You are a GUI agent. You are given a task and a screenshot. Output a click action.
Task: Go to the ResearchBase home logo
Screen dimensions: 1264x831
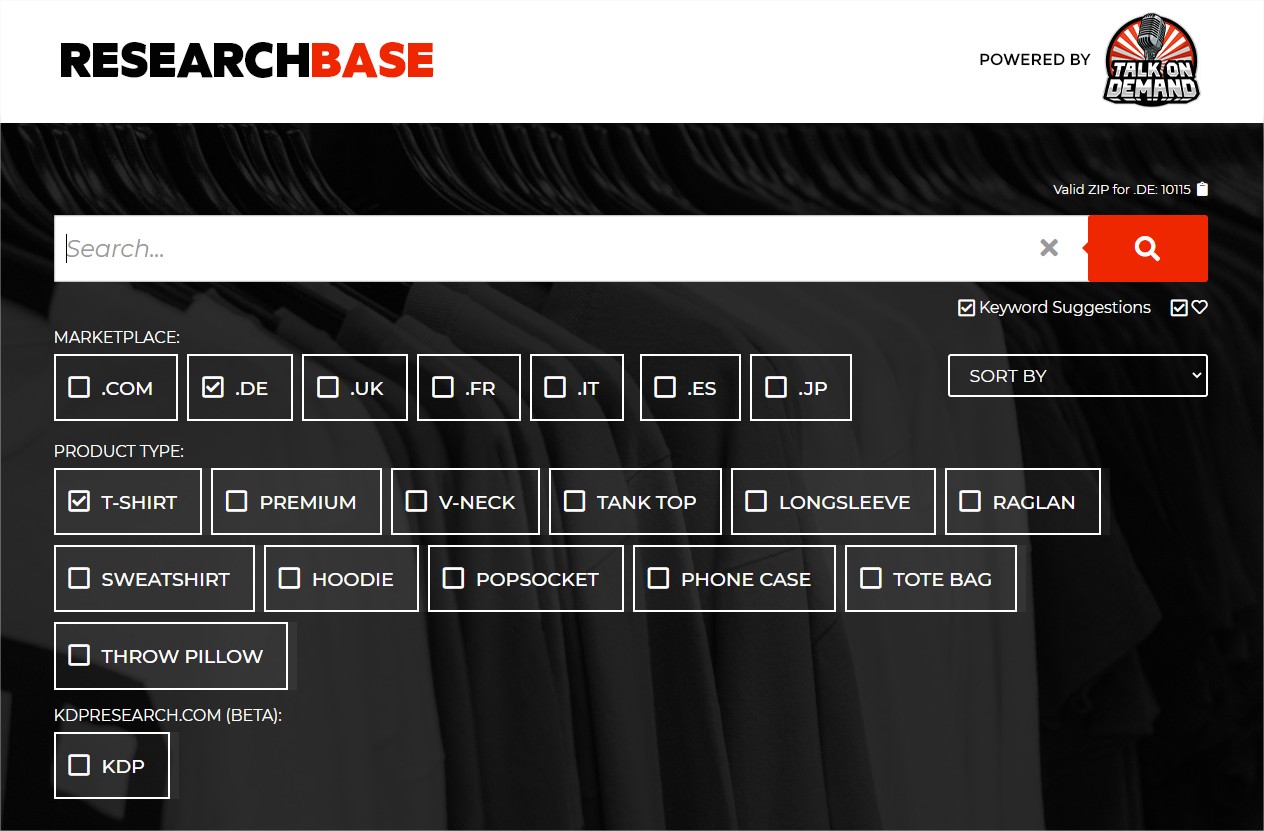click(x=247, y=60)
